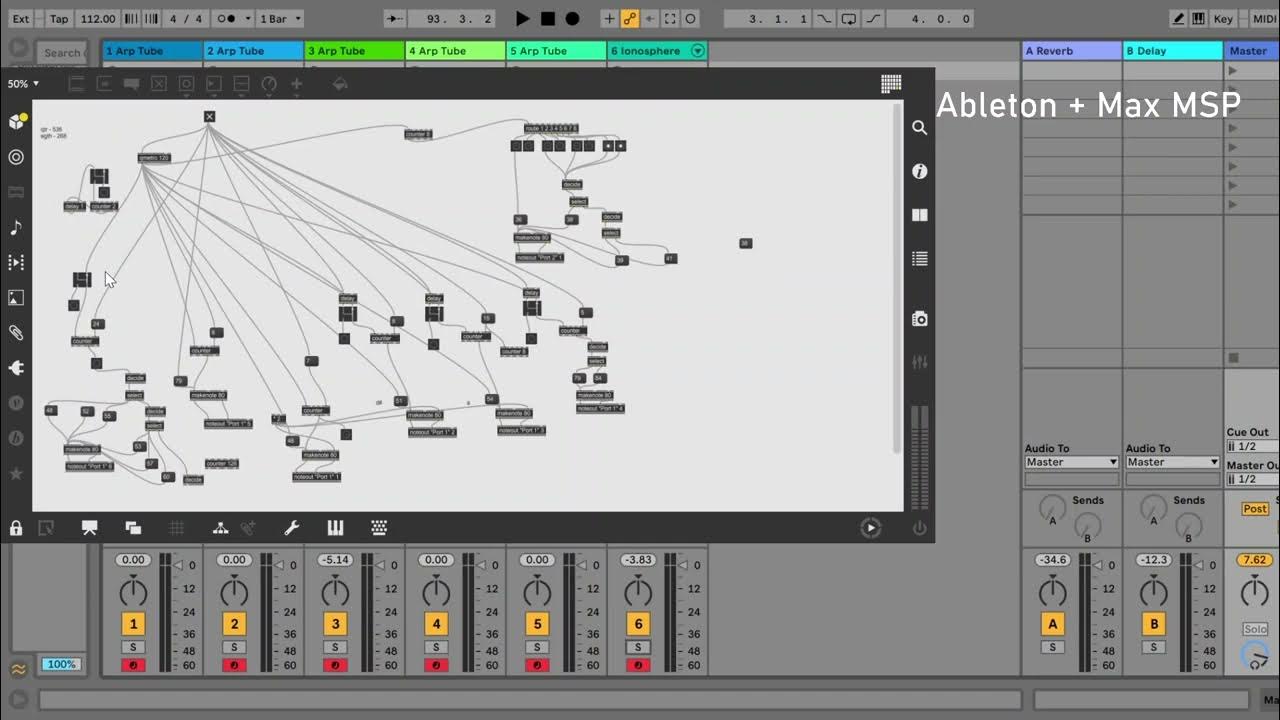Select the B Delay return track header
The image size is (1280, 720).
pyautogui.click(x=1173, y=51)
